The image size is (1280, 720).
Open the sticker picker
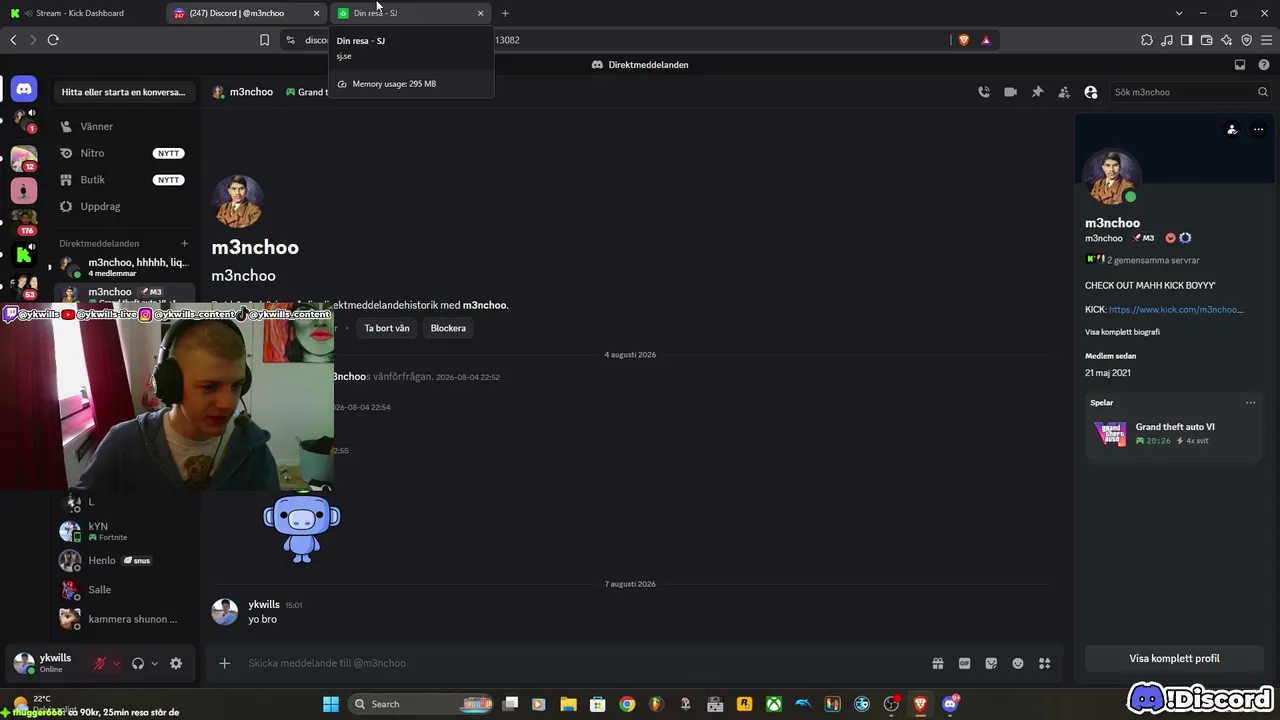[991, 663]
